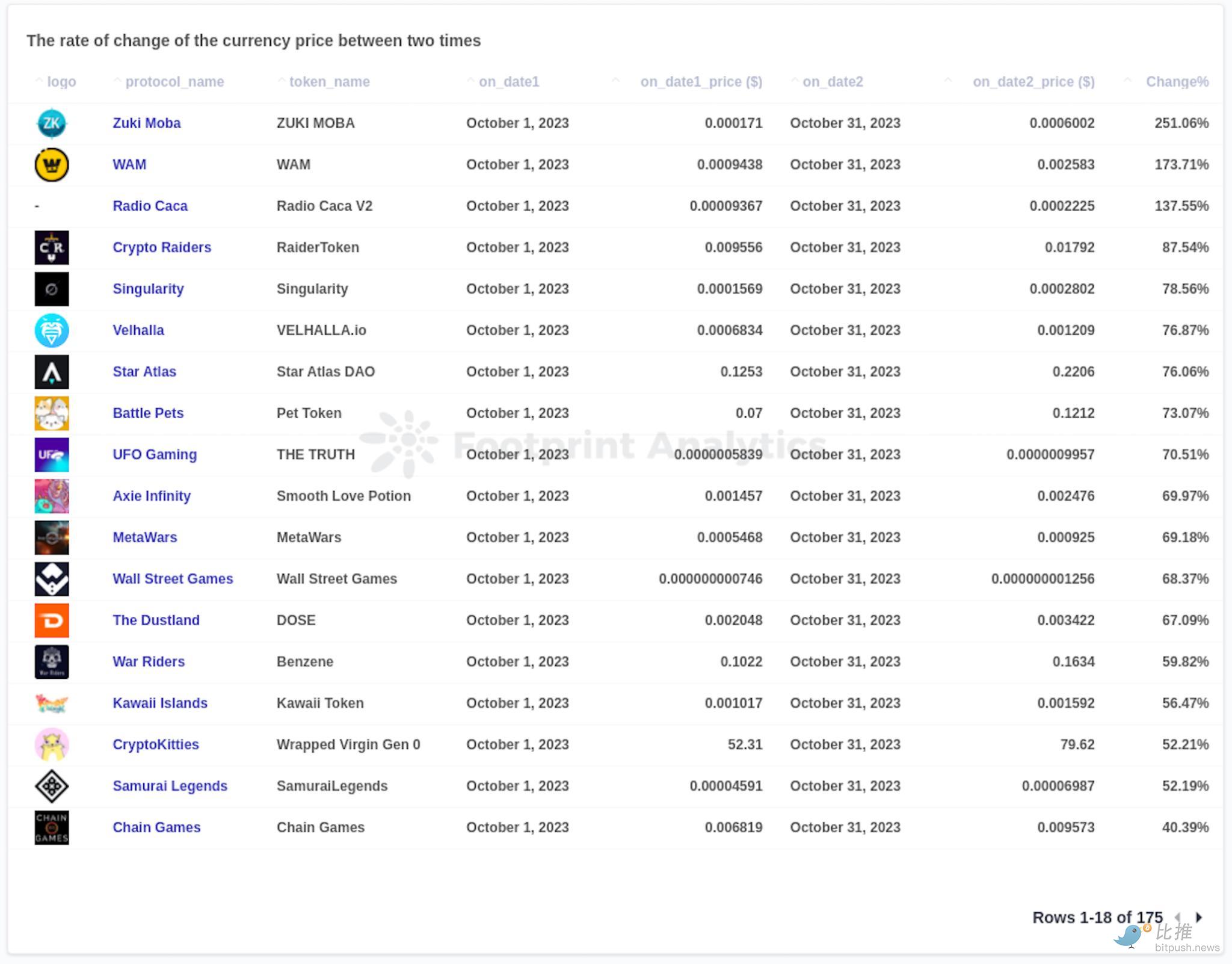Open the Battle Pets protocol link
The image size is (1232, 964).
(148, 413)
